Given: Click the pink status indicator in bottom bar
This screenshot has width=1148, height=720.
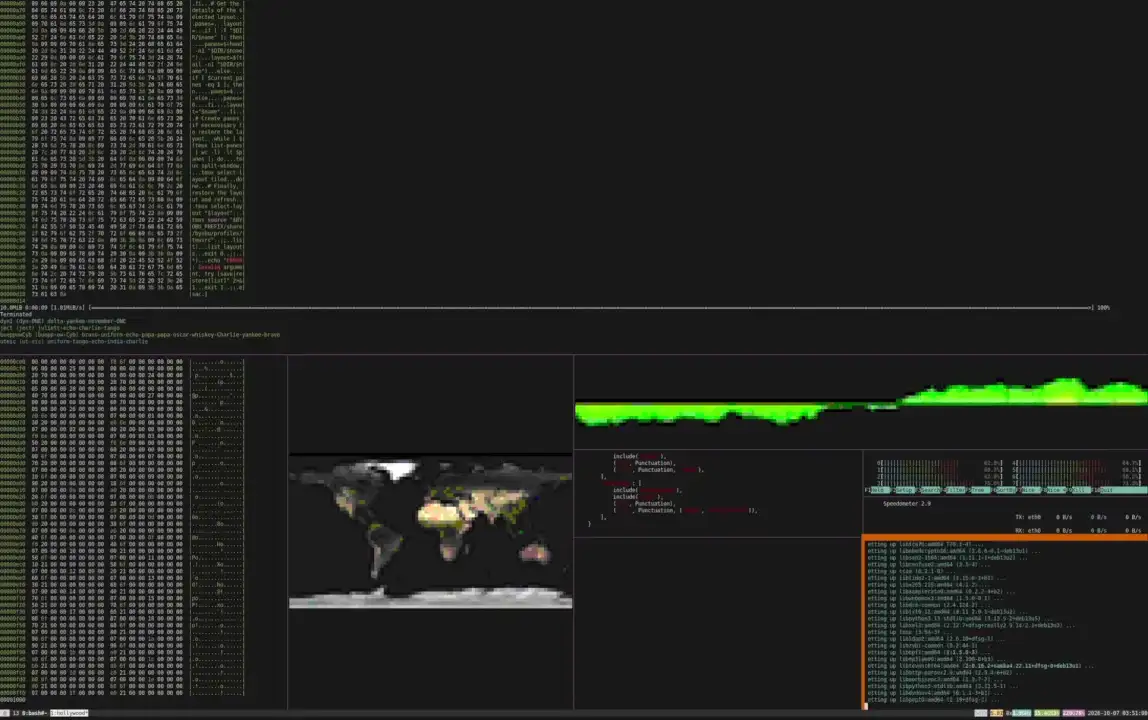Looking at the screenshot, I should coord(1073,713).
